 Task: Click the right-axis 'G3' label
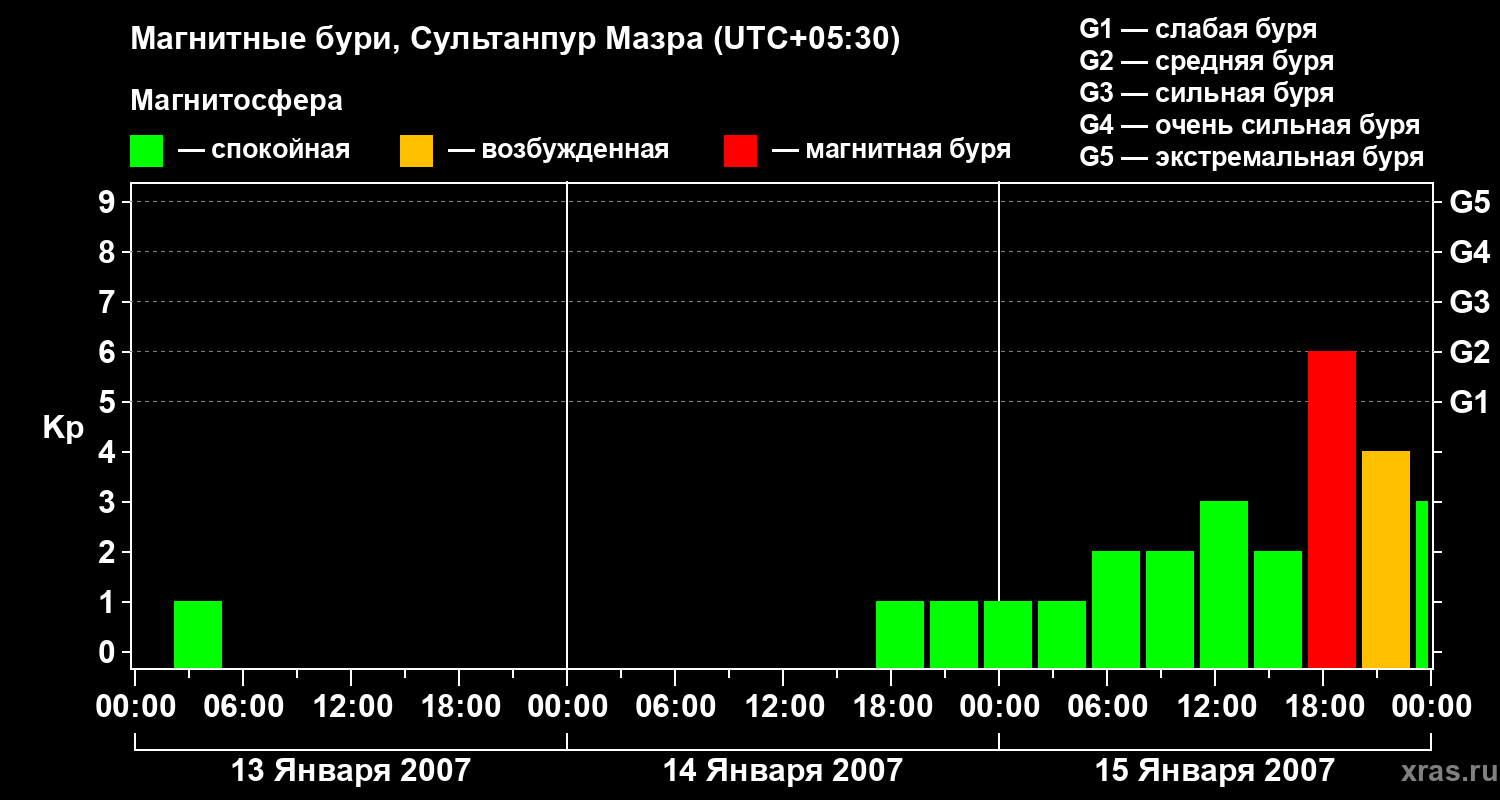1469,303
